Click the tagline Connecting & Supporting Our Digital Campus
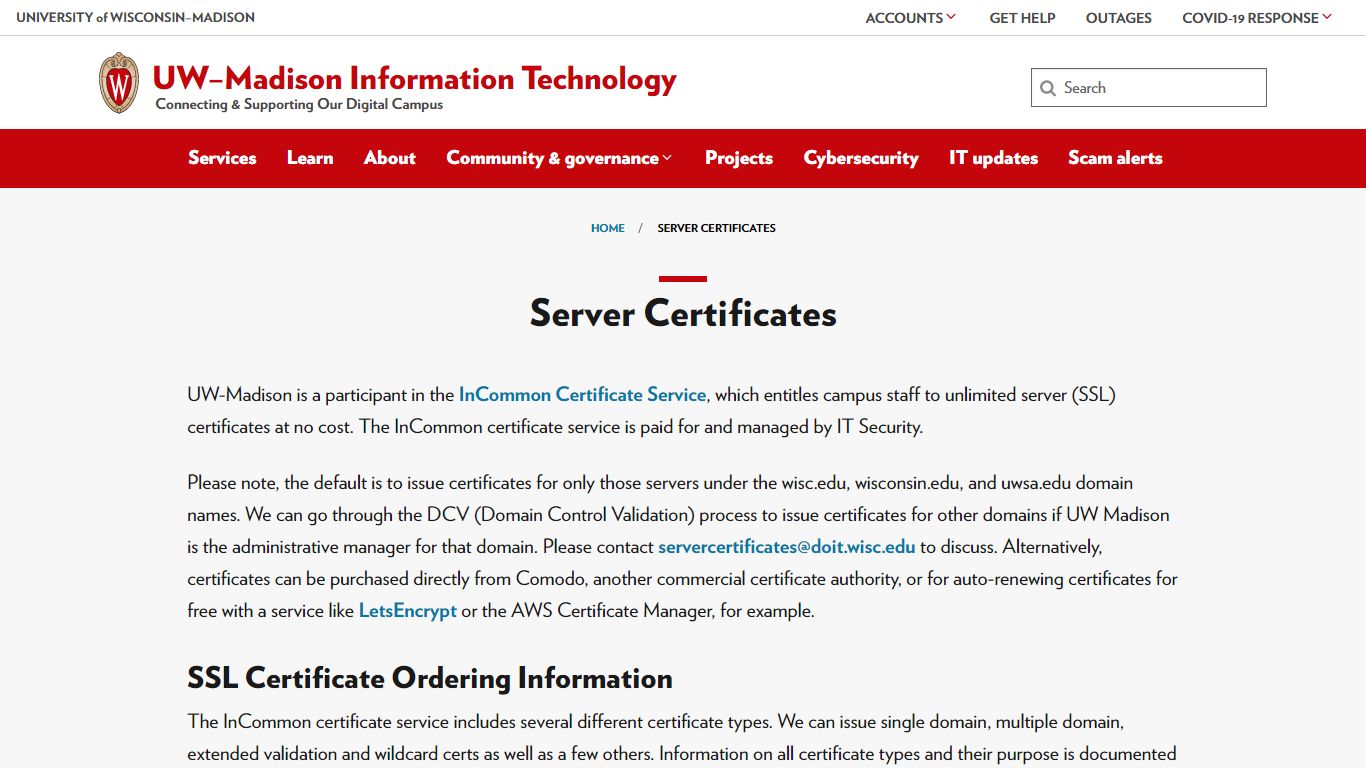Screen dimensions: 1366x768 [299, 104]
